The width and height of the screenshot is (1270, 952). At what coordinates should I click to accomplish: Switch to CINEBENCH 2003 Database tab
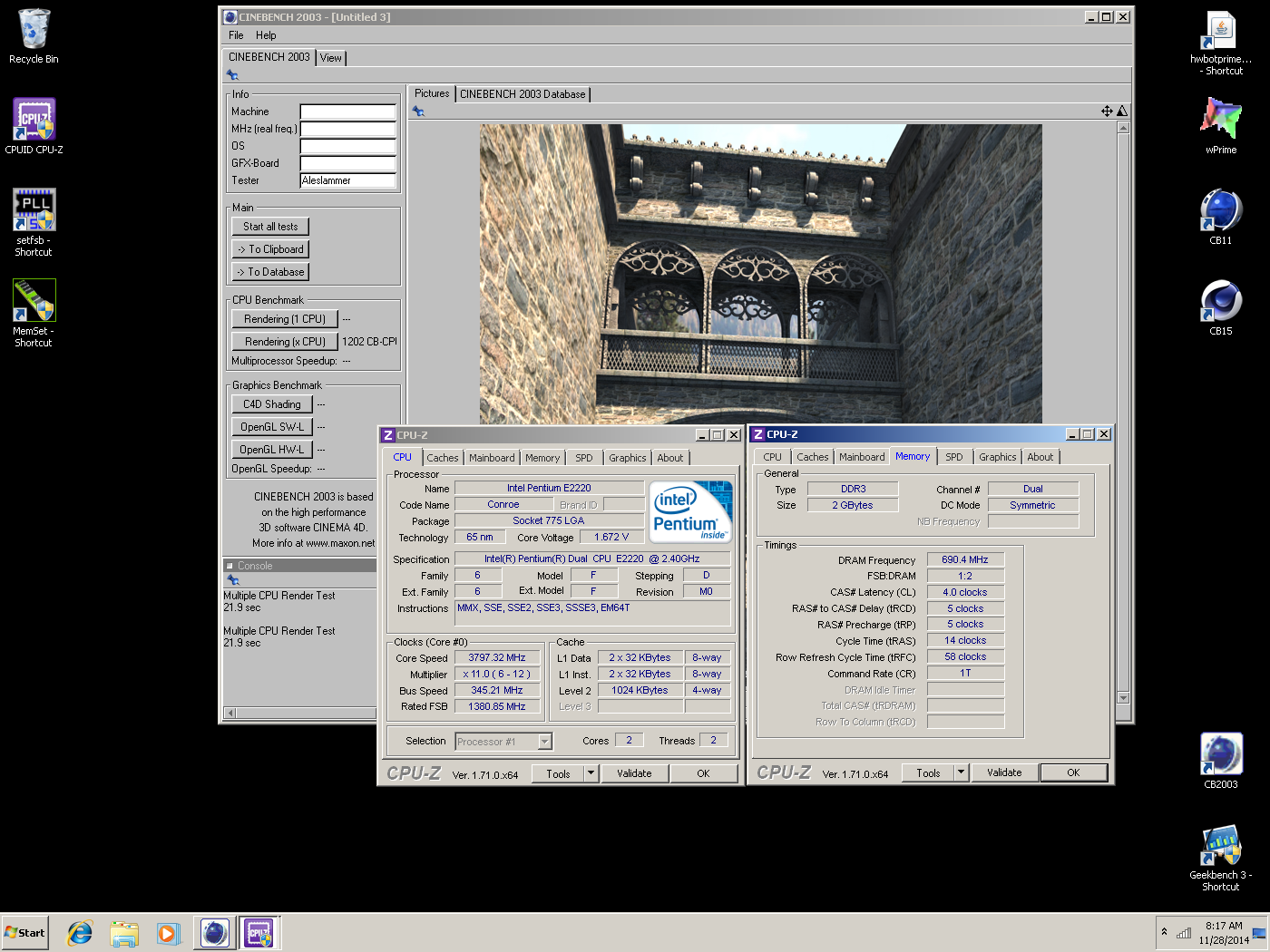(523, 94)
